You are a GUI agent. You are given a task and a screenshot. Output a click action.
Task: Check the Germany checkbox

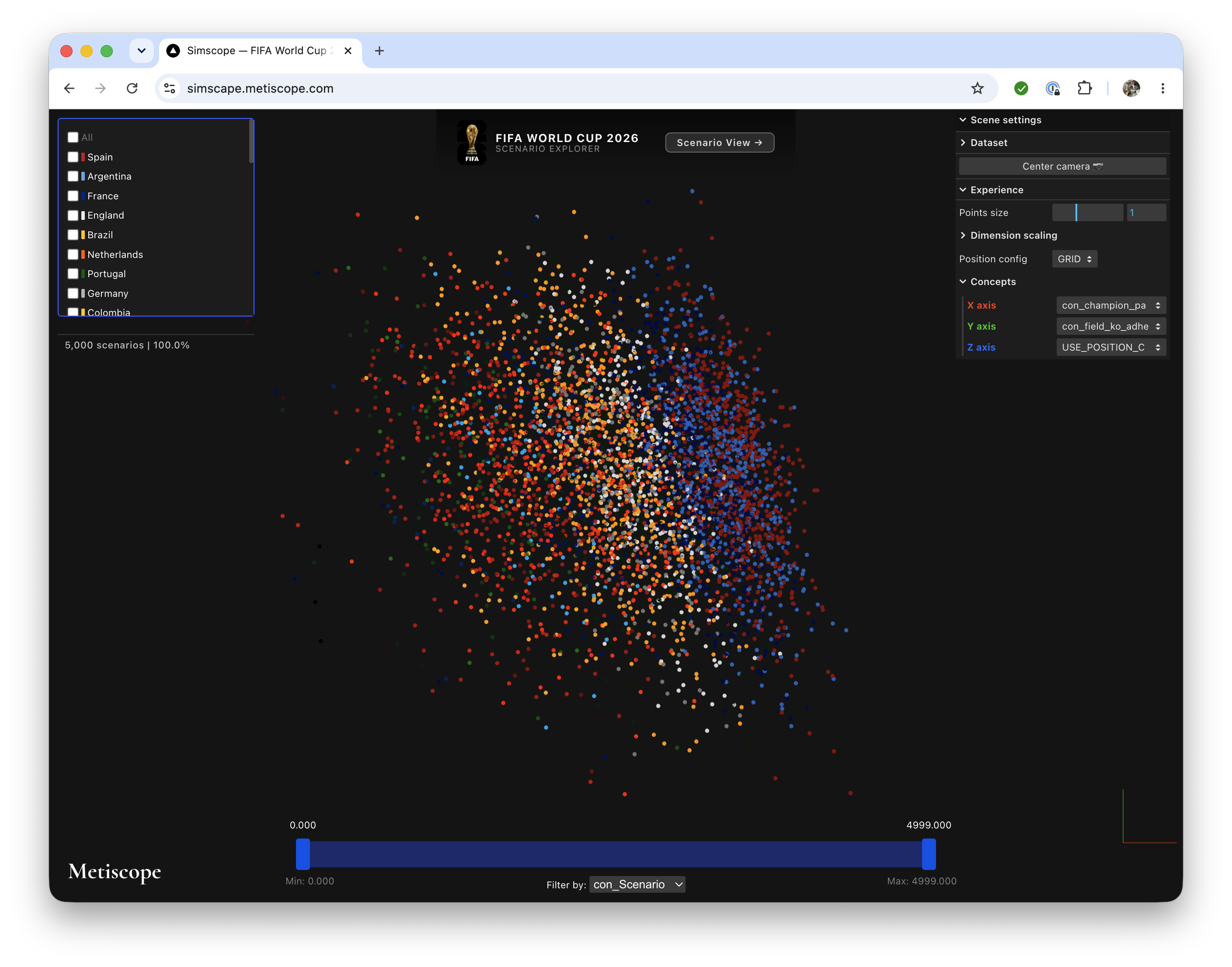coord(73,293)
